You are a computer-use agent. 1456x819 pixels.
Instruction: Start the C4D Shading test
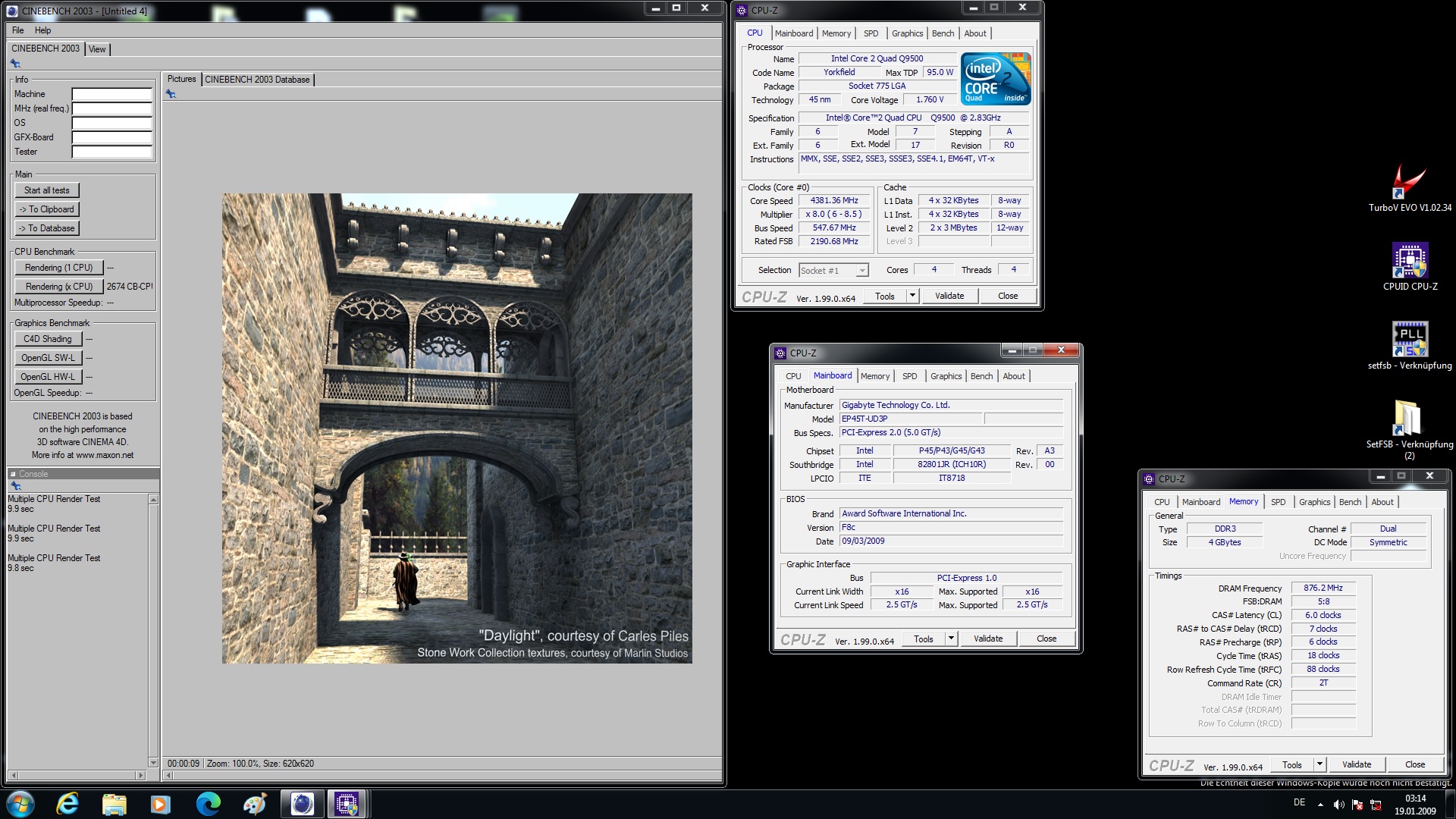(x=48, y=339)
